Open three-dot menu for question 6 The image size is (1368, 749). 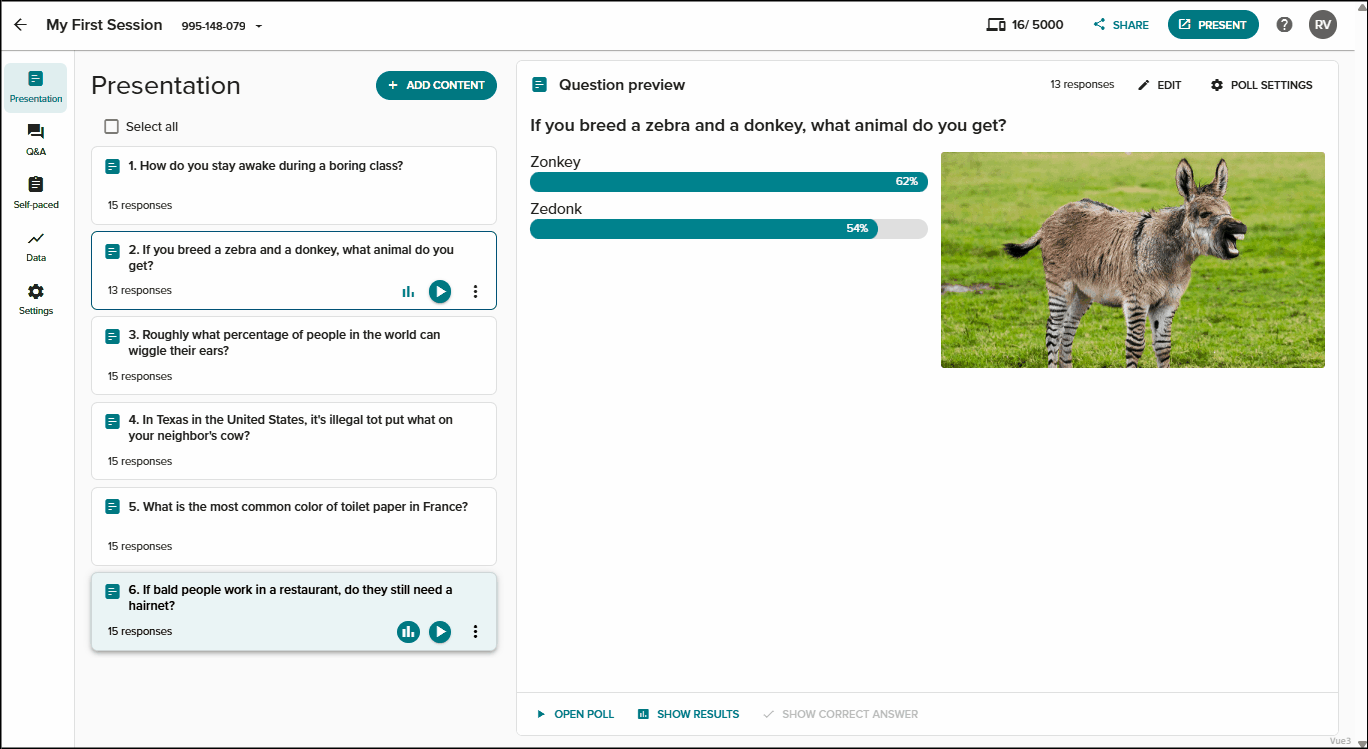point(475,632)
